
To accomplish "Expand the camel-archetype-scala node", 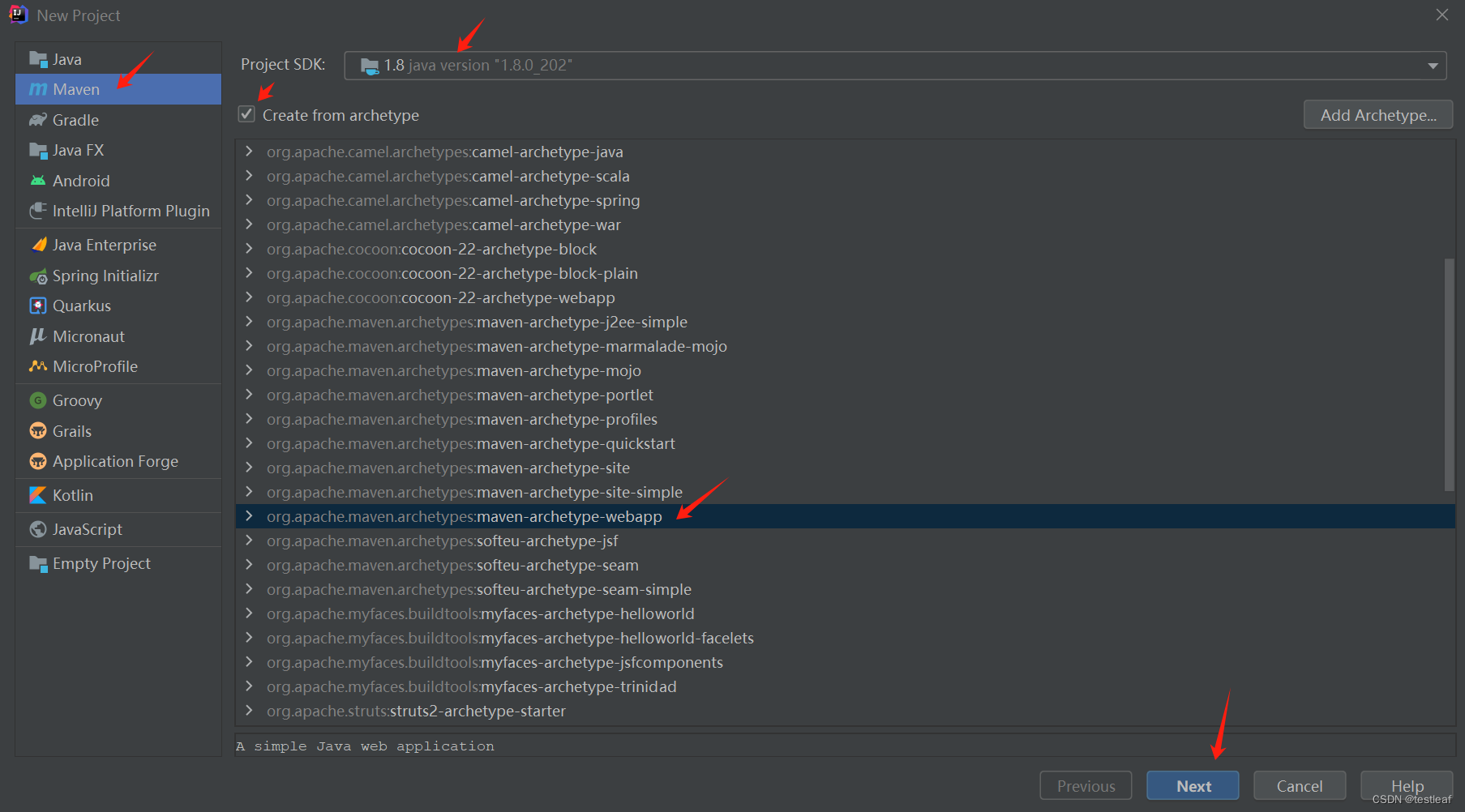I will [x=249, y=176].
